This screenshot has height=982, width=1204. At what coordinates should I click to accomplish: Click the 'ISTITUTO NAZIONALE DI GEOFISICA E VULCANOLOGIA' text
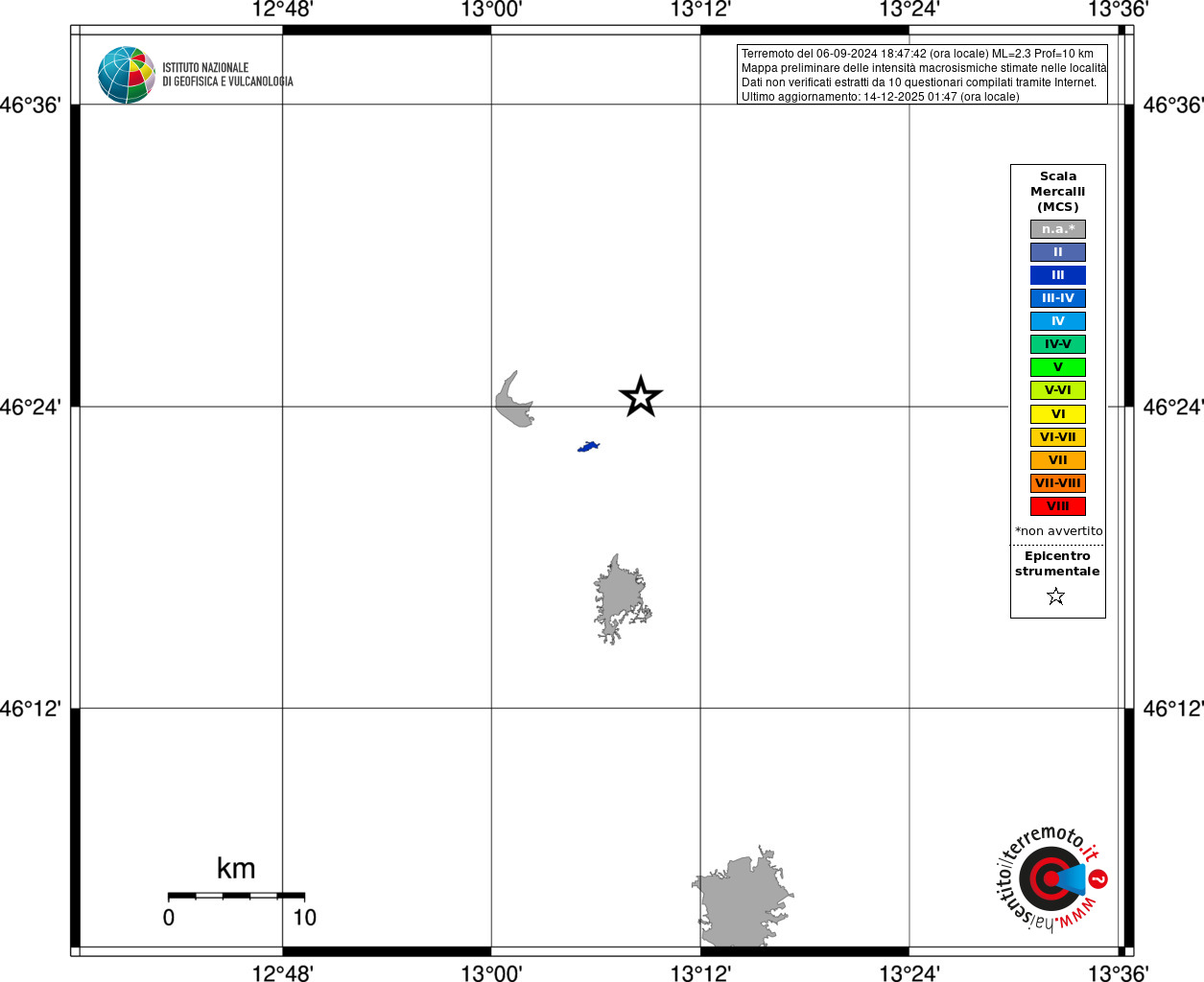click(227, 75)
